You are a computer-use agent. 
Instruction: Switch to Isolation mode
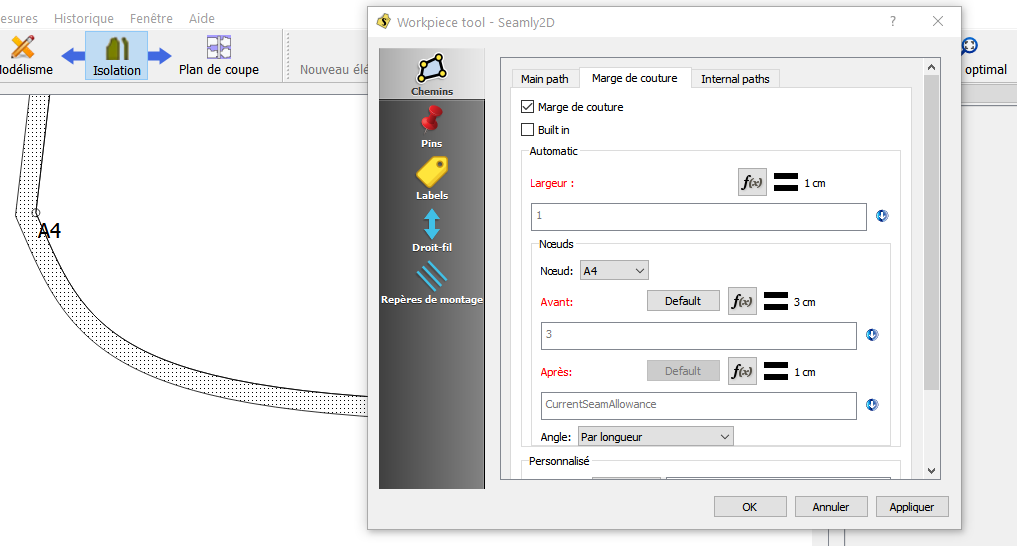[117, 55]
